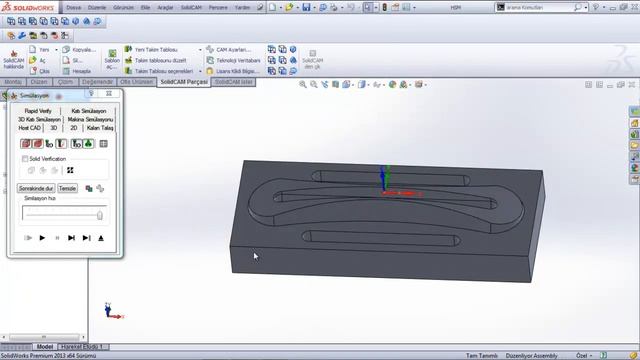Open the Yeni Takım Tablosu dropdown arrow
The image size is (640, 360).
click(200, 50)
